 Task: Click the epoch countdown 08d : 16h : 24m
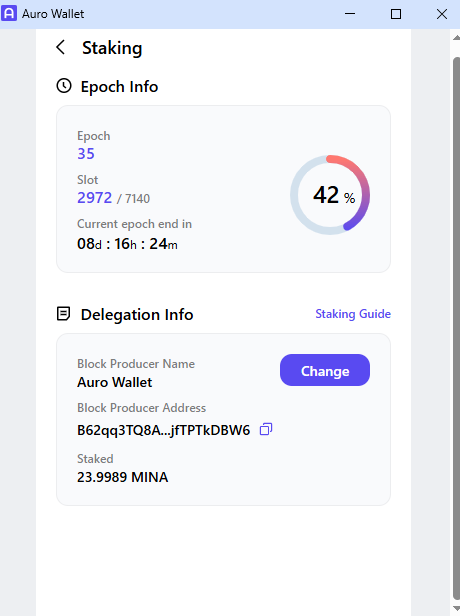pos(127,244)
